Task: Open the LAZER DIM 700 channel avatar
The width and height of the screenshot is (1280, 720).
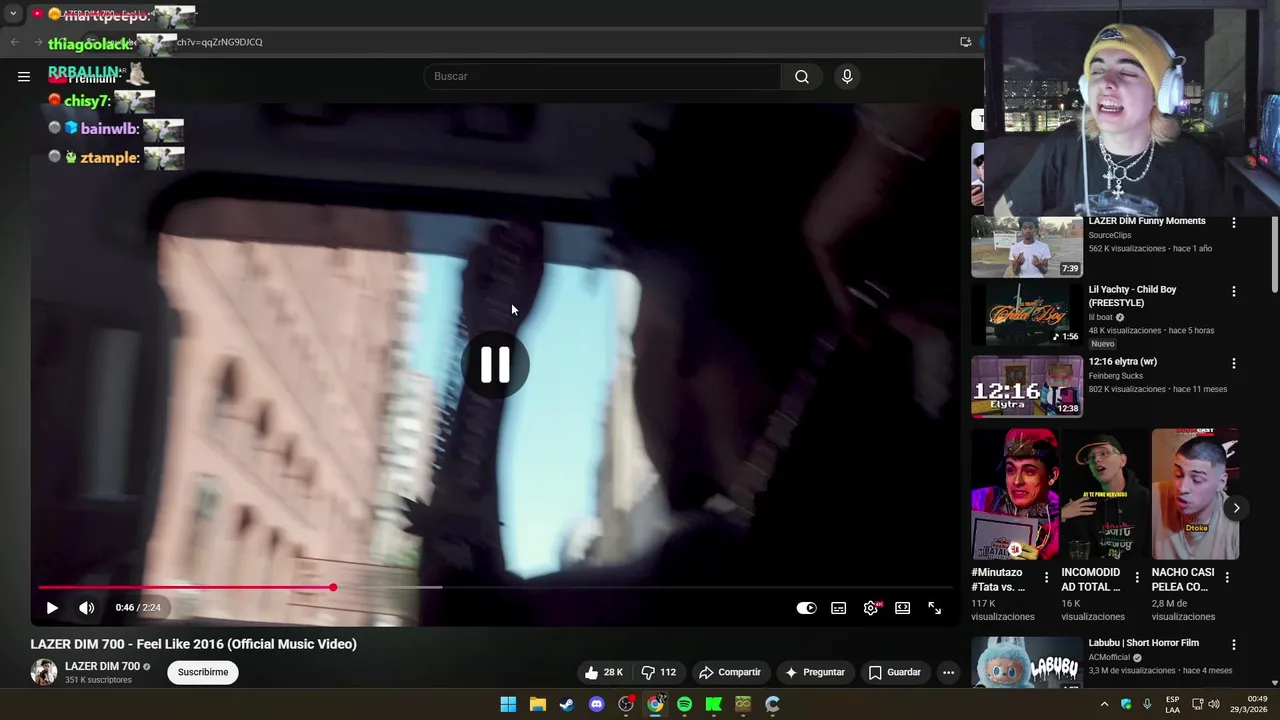Action: (x=44, y=672)
